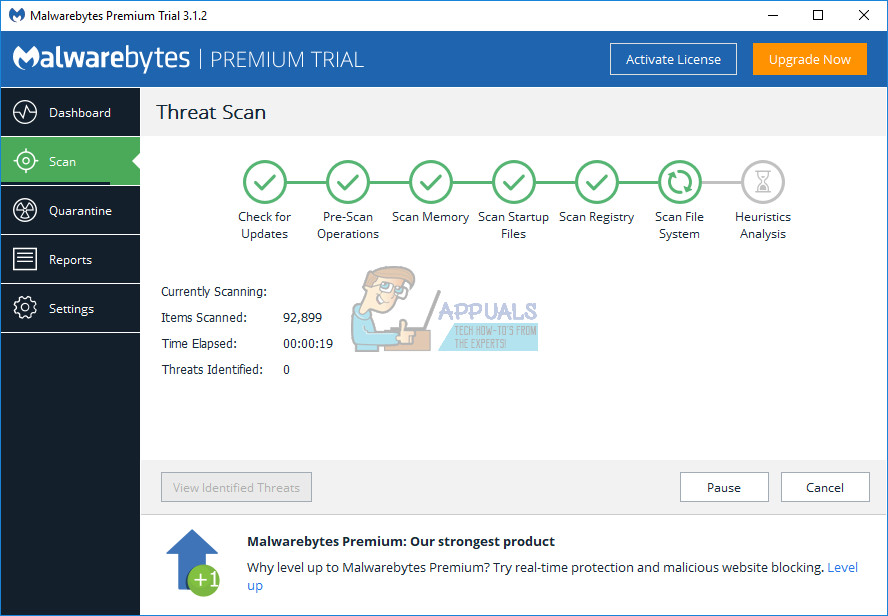Click the Items Scanned value 92,899
888x616 pixels.
pos(302,318)
